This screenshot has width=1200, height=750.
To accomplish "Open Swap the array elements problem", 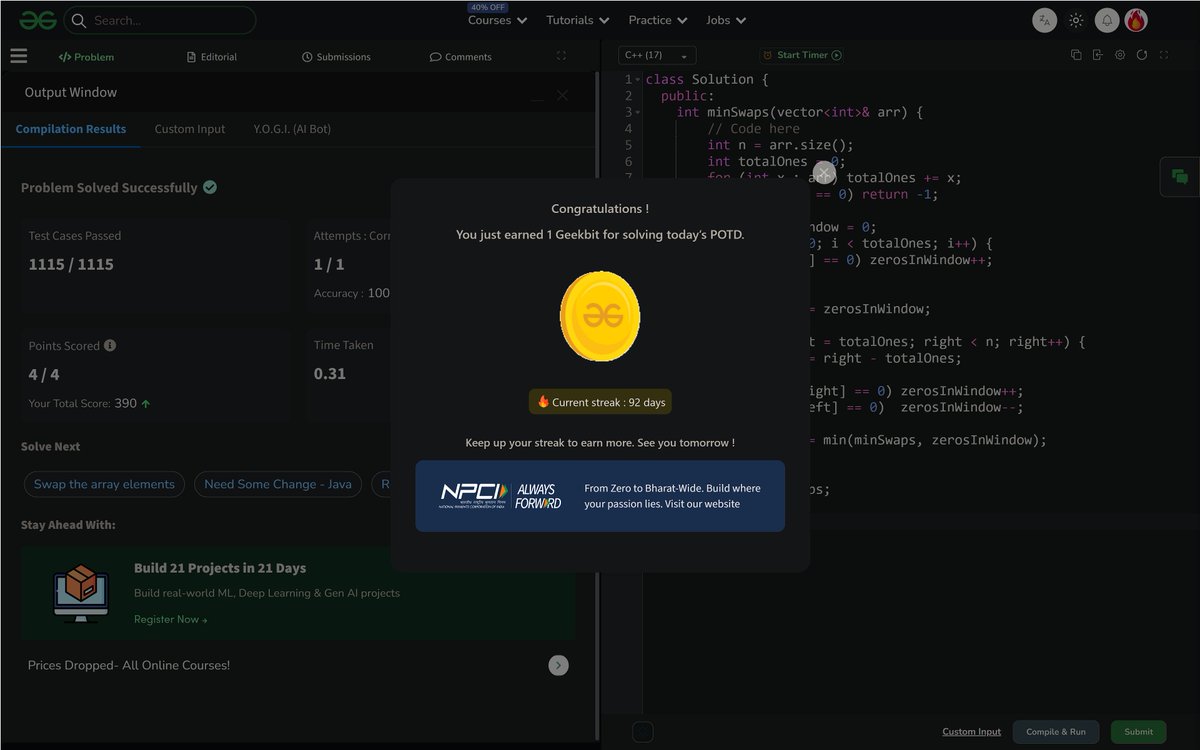I will pos(104,484).
